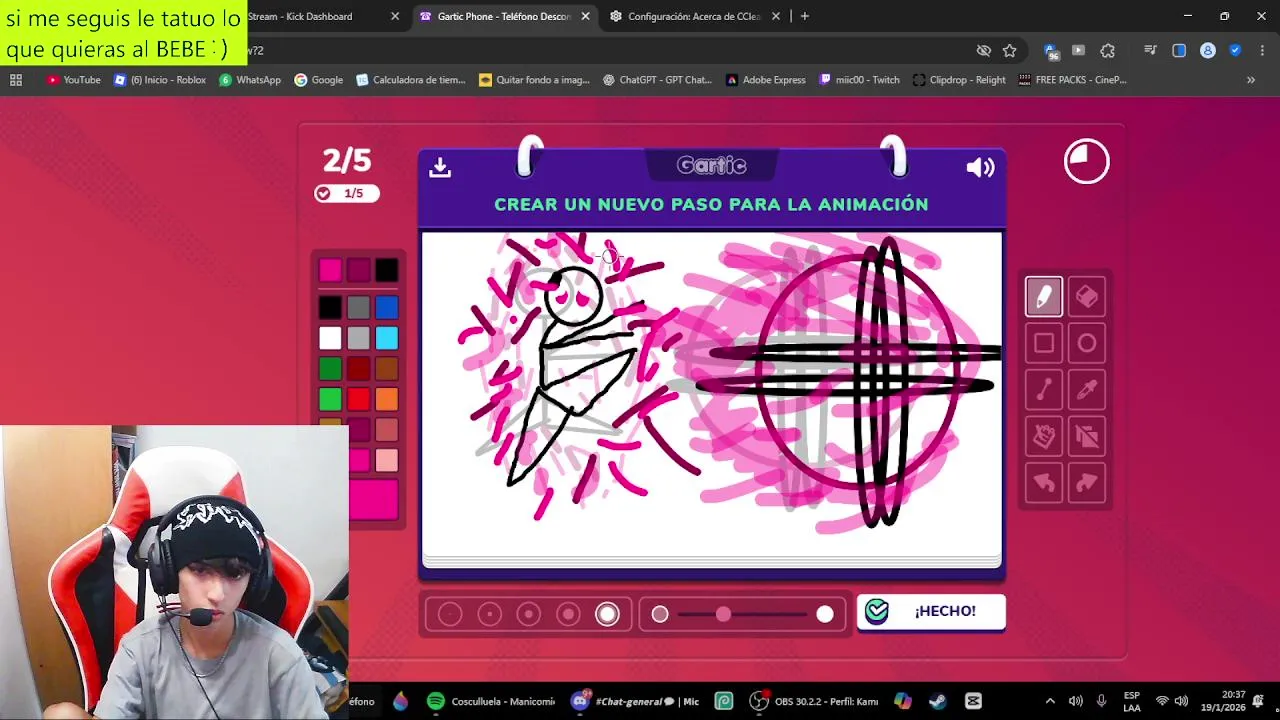Click the clipboard paste drawing tool
Screen dimensions: 1280x720
click(x=1043, y=436)
